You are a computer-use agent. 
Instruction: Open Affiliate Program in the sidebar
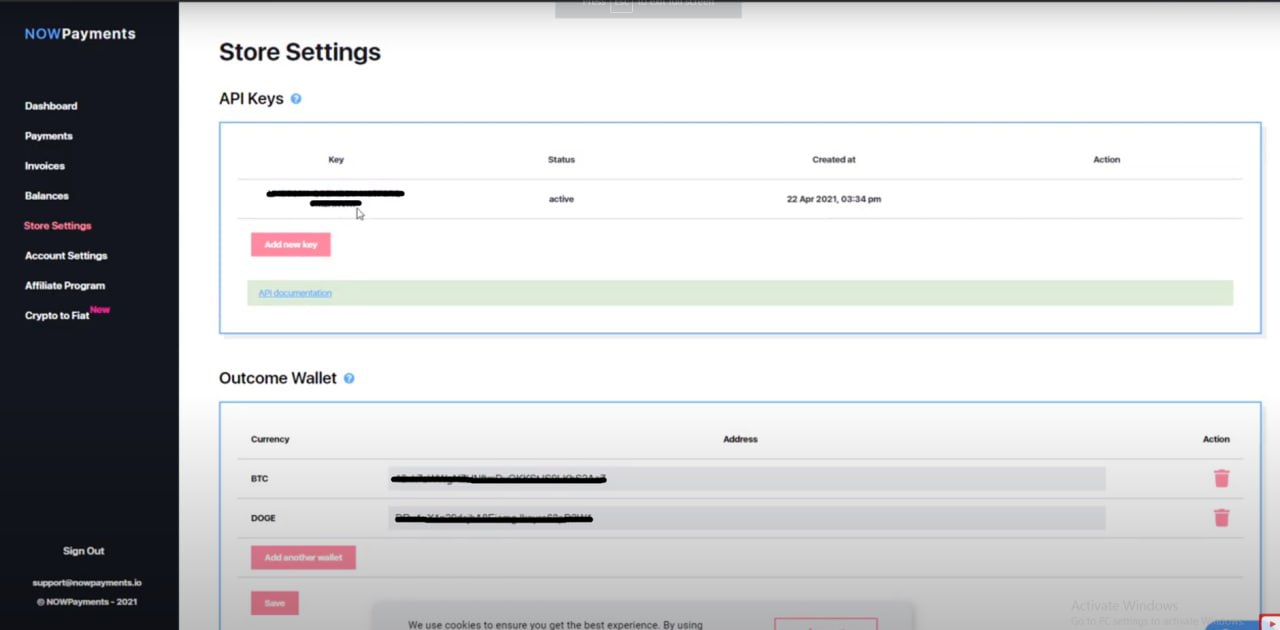pos(65,286)
